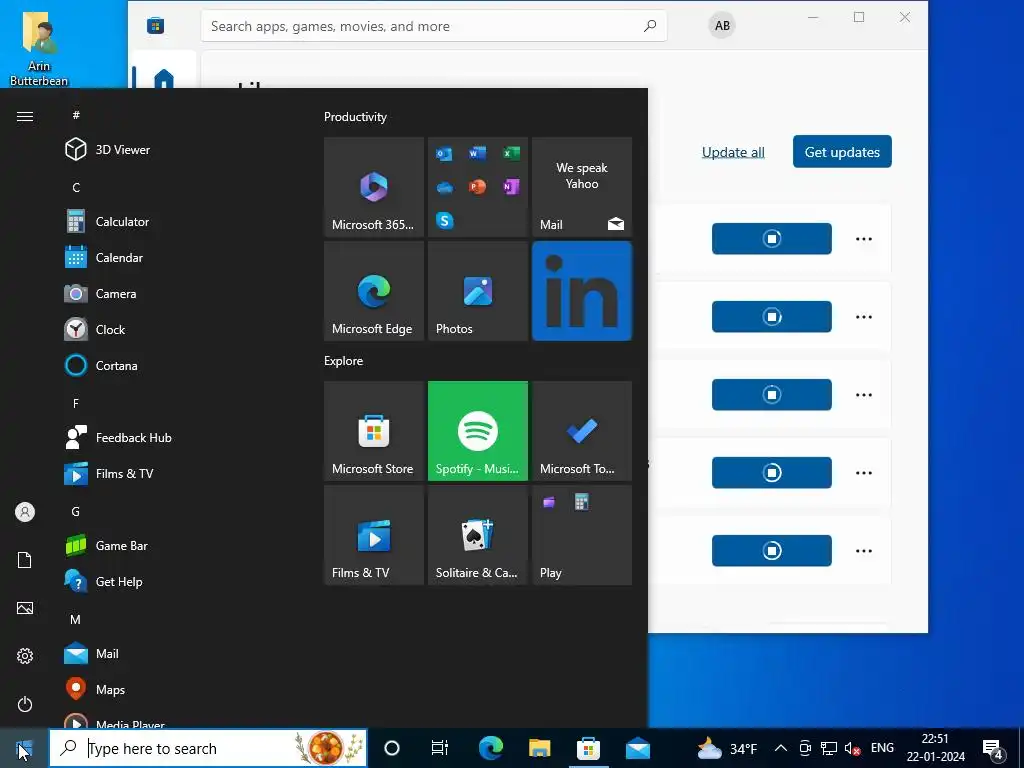Open the Arin Butterbean desktop folder
Screen dimensions: 1024x768
[x=39, y=48]
